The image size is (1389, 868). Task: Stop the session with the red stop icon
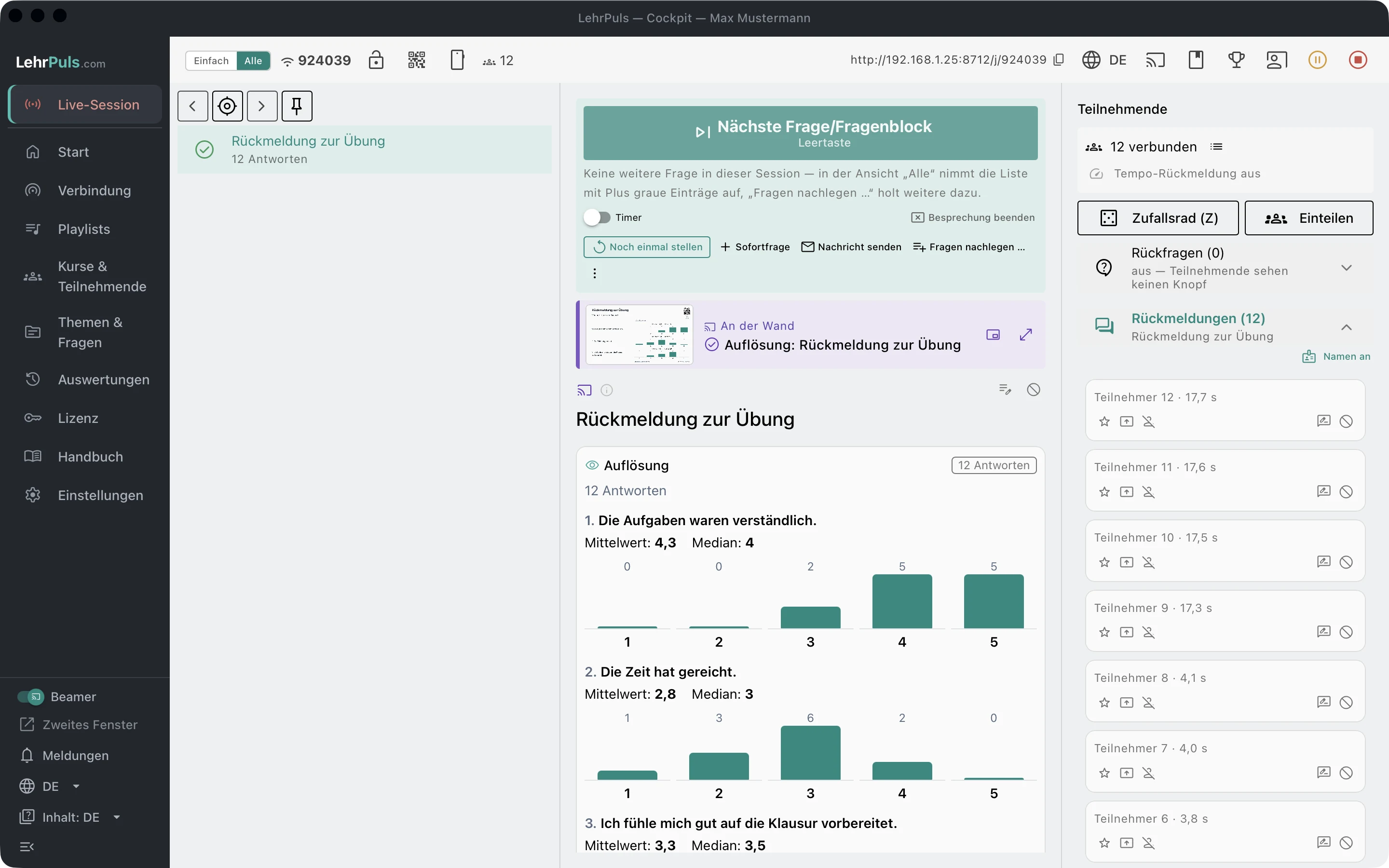(x=1358, y=60)
